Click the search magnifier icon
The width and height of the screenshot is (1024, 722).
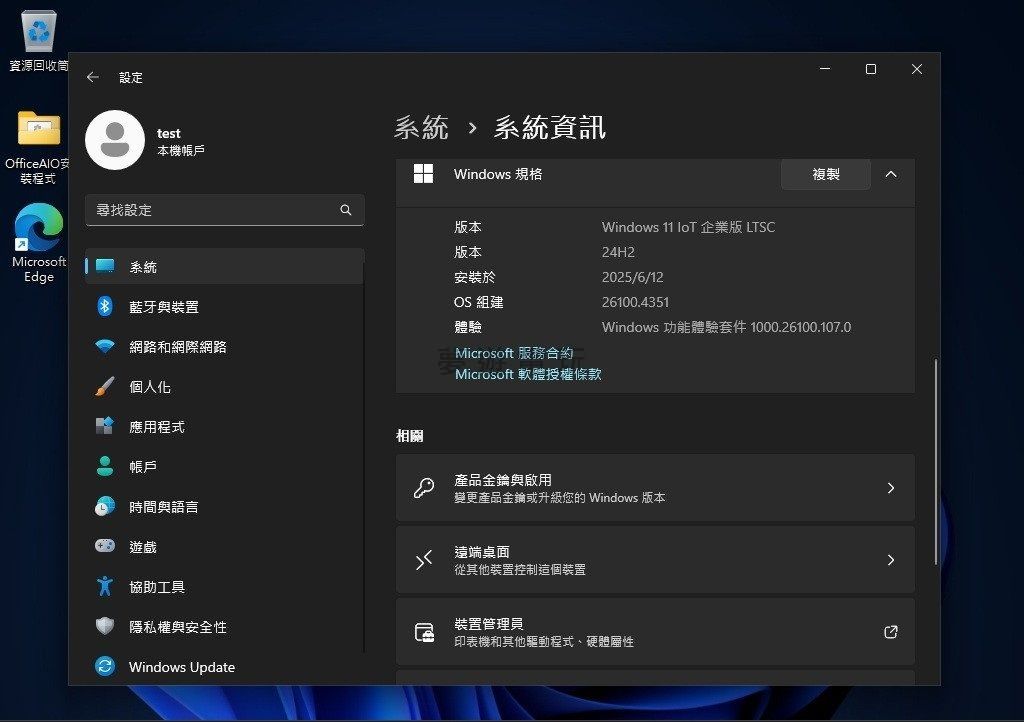point(345,210)
